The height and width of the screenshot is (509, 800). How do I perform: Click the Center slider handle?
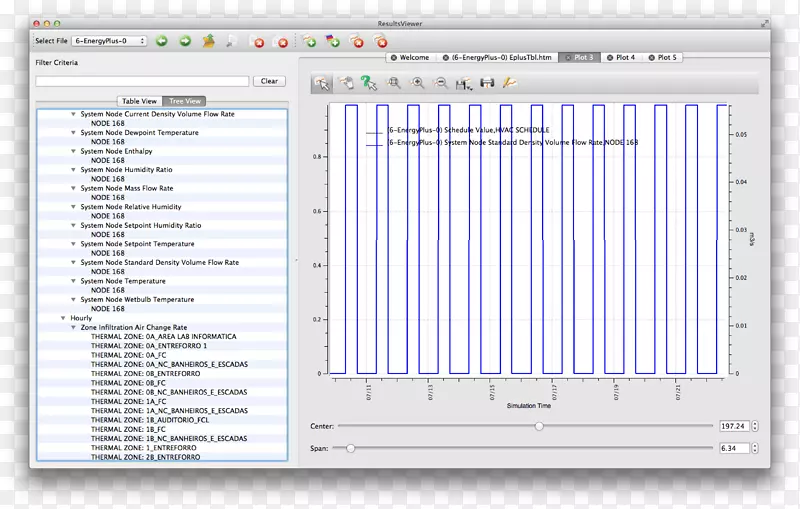click(539, 426)
